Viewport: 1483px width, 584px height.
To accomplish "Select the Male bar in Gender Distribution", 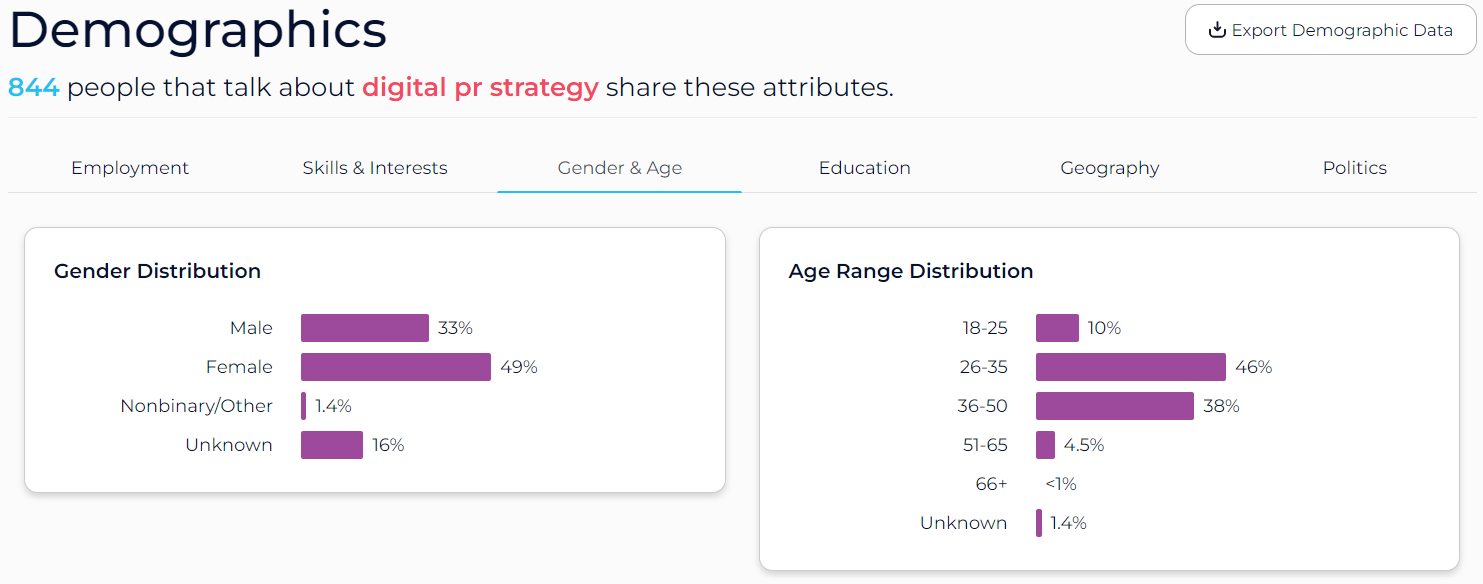I will coord(364,327).
